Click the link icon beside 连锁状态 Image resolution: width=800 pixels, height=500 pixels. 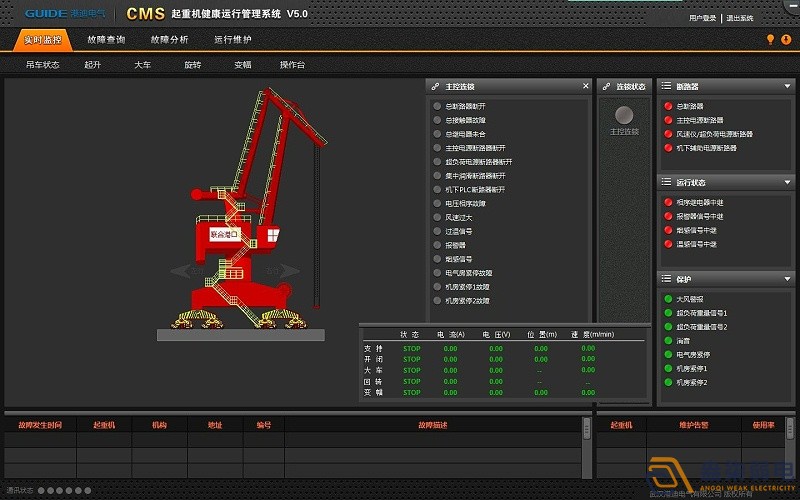[607, 87]
